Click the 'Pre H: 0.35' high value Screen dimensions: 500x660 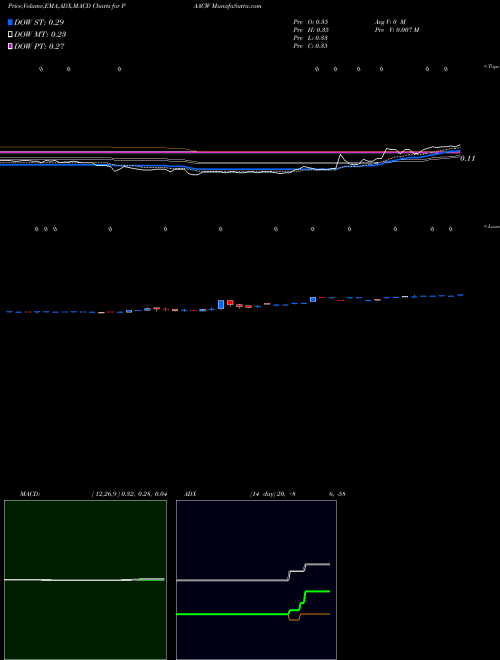click(x=311, y=30)
